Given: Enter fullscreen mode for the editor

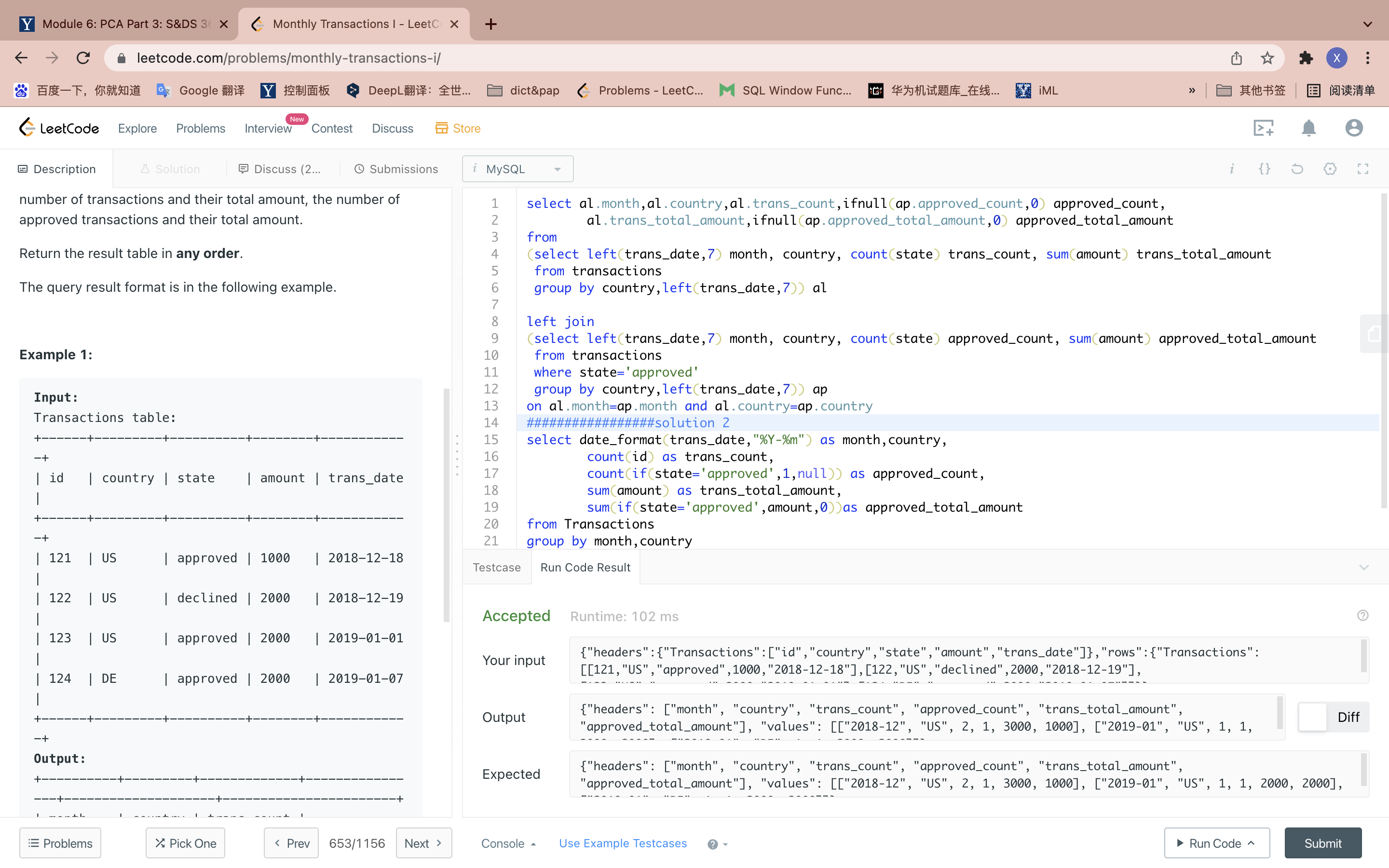Looking at the screenshot, I should pyautogui.click(x=1362, y=169).
